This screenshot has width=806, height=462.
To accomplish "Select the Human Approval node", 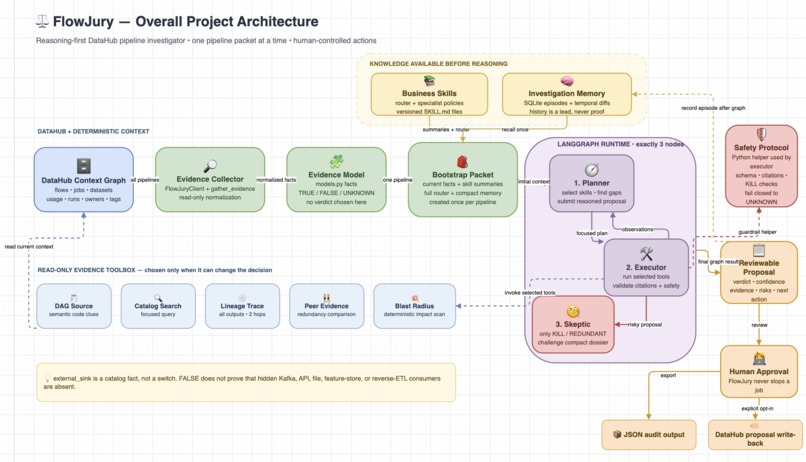I will click(759, 372).
